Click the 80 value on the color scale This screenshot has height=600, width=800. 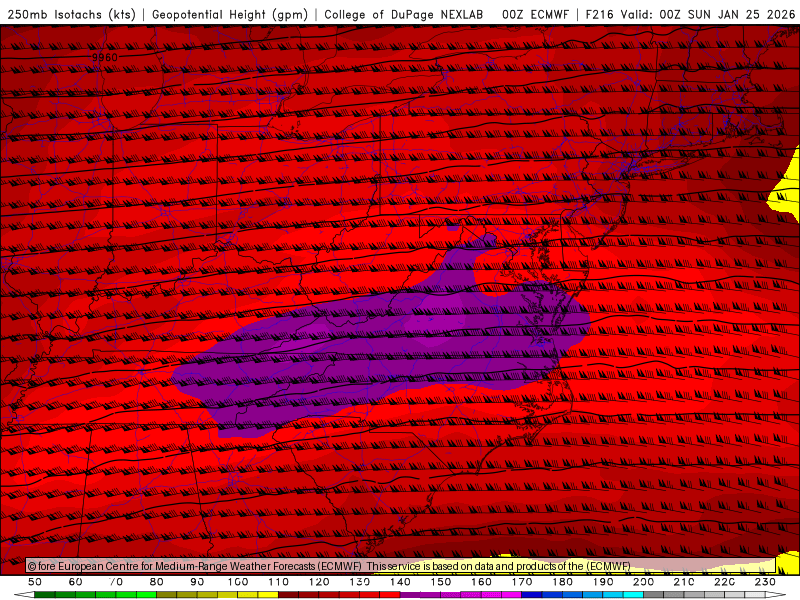click(x=157, y=582)
